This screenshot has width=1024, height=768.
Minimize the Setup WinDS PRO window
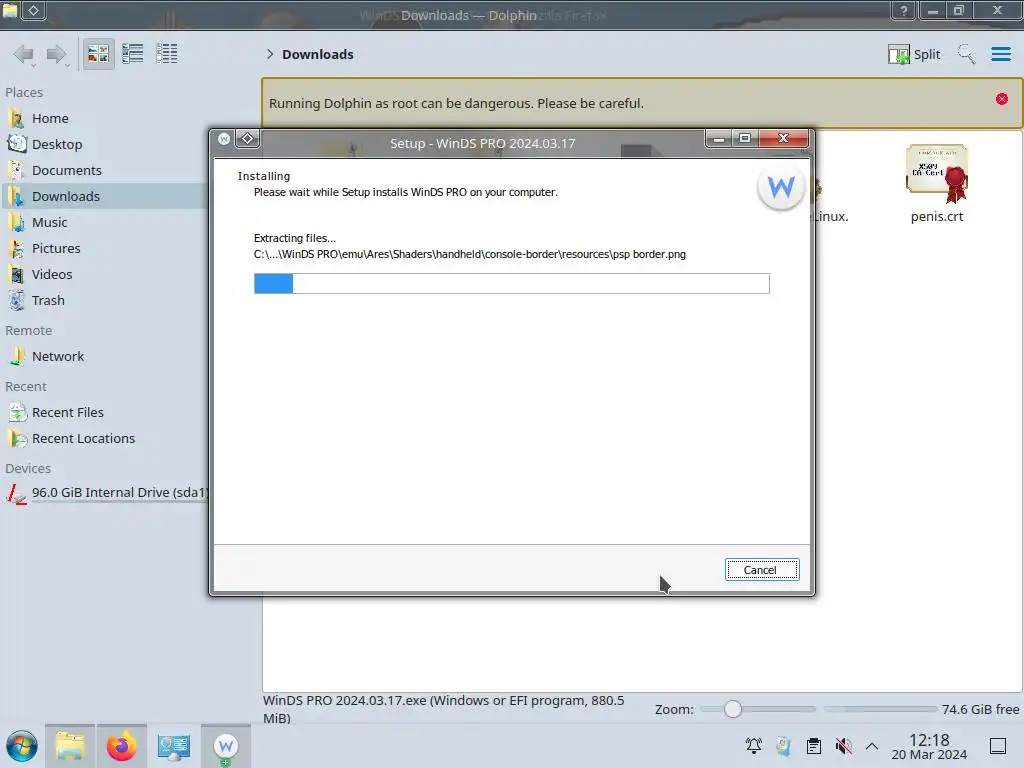click(x=718, y=138)
